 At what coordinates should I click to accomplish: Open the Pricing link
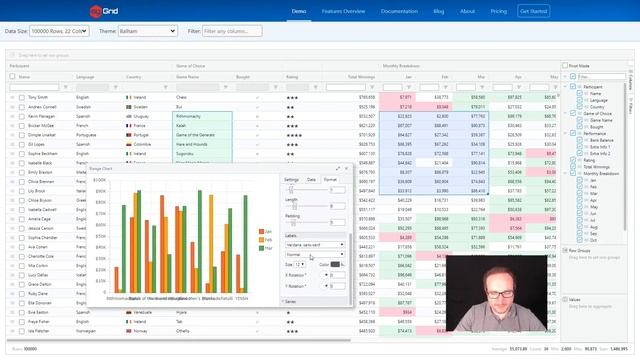pos(498,11)
